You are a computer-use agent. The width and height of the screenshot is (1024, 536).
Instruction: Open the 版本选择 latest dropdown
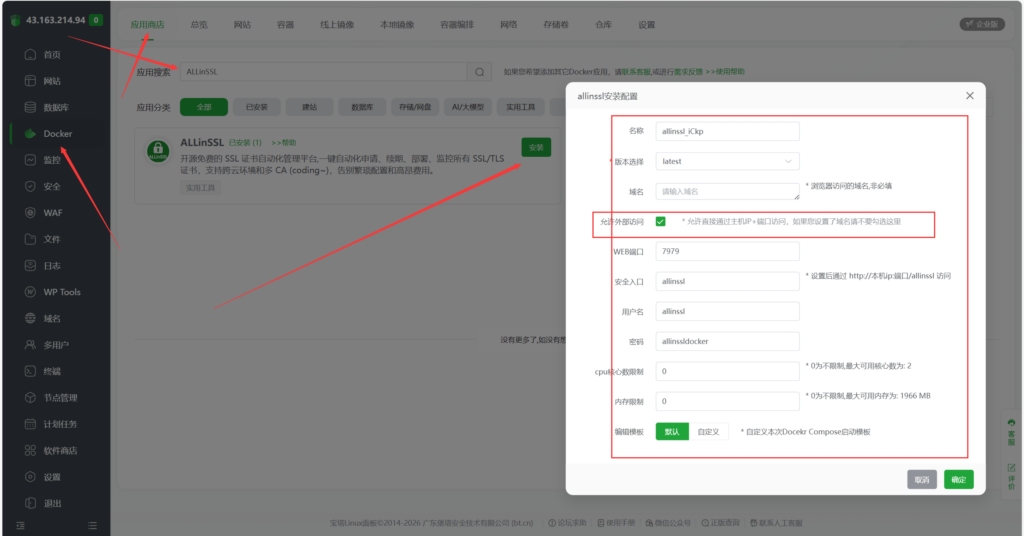coord(728,161)
